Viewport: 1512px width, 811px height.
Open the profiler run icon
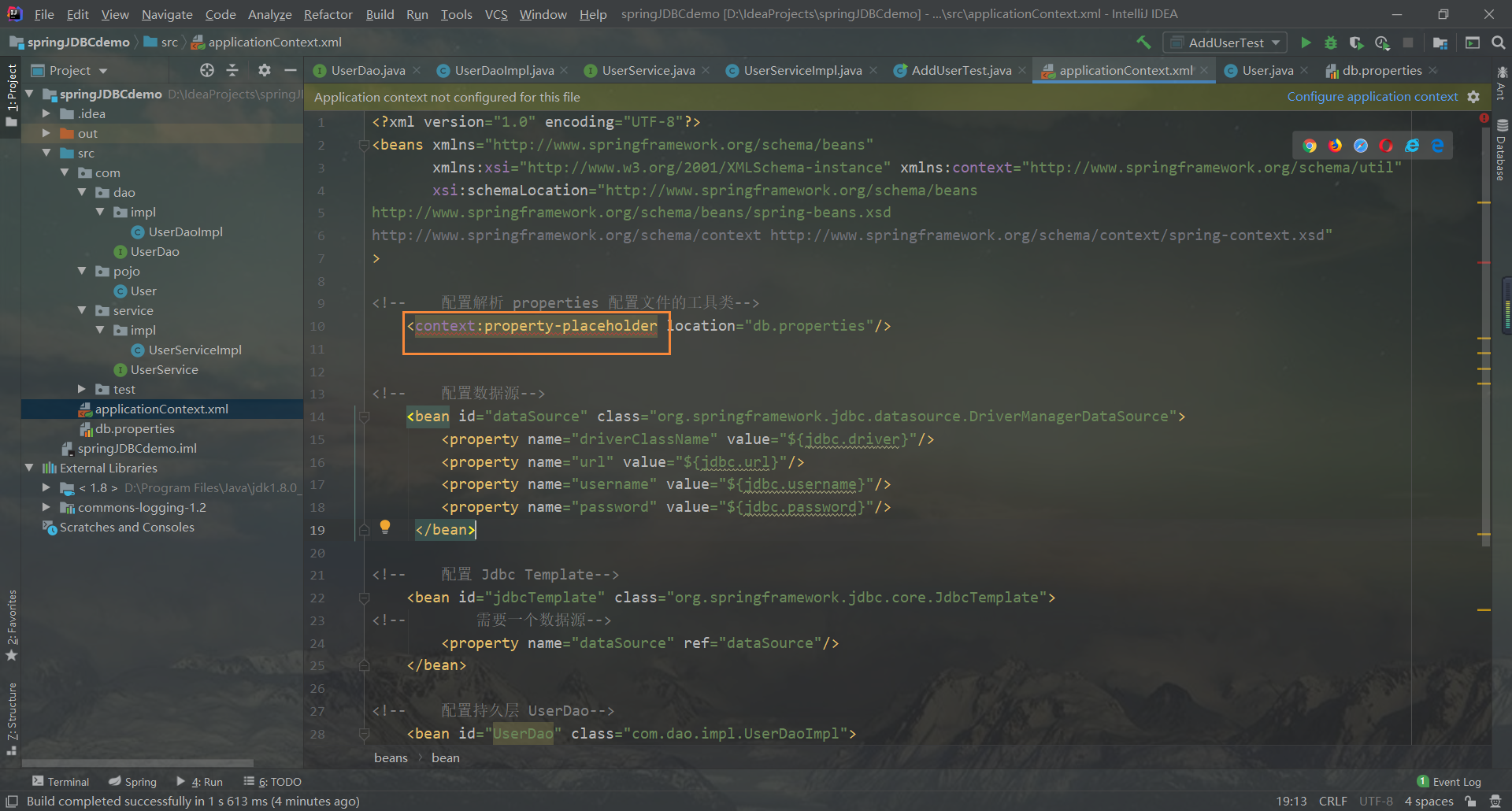pyautogui.click(x=1382, y=43)
